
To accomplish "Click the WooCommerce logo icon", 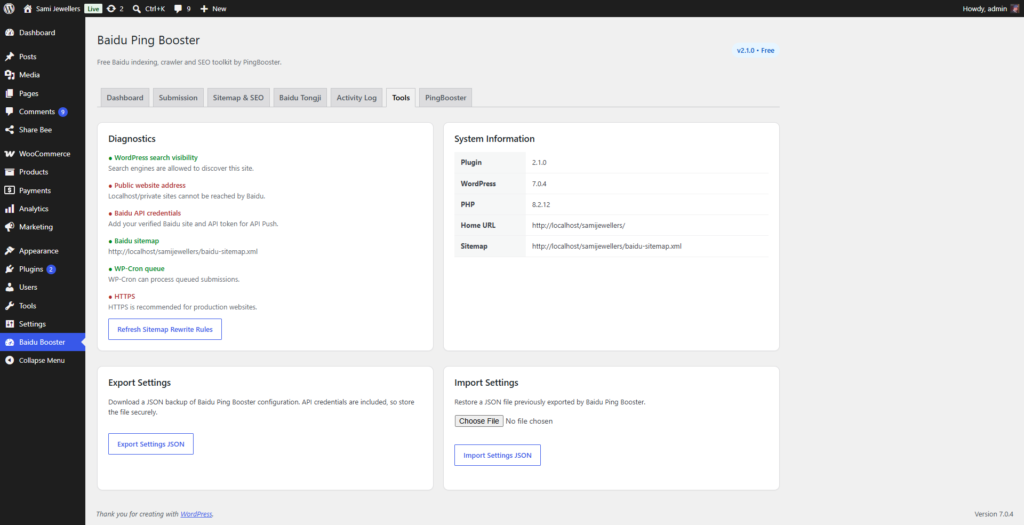I will (9, 154).
